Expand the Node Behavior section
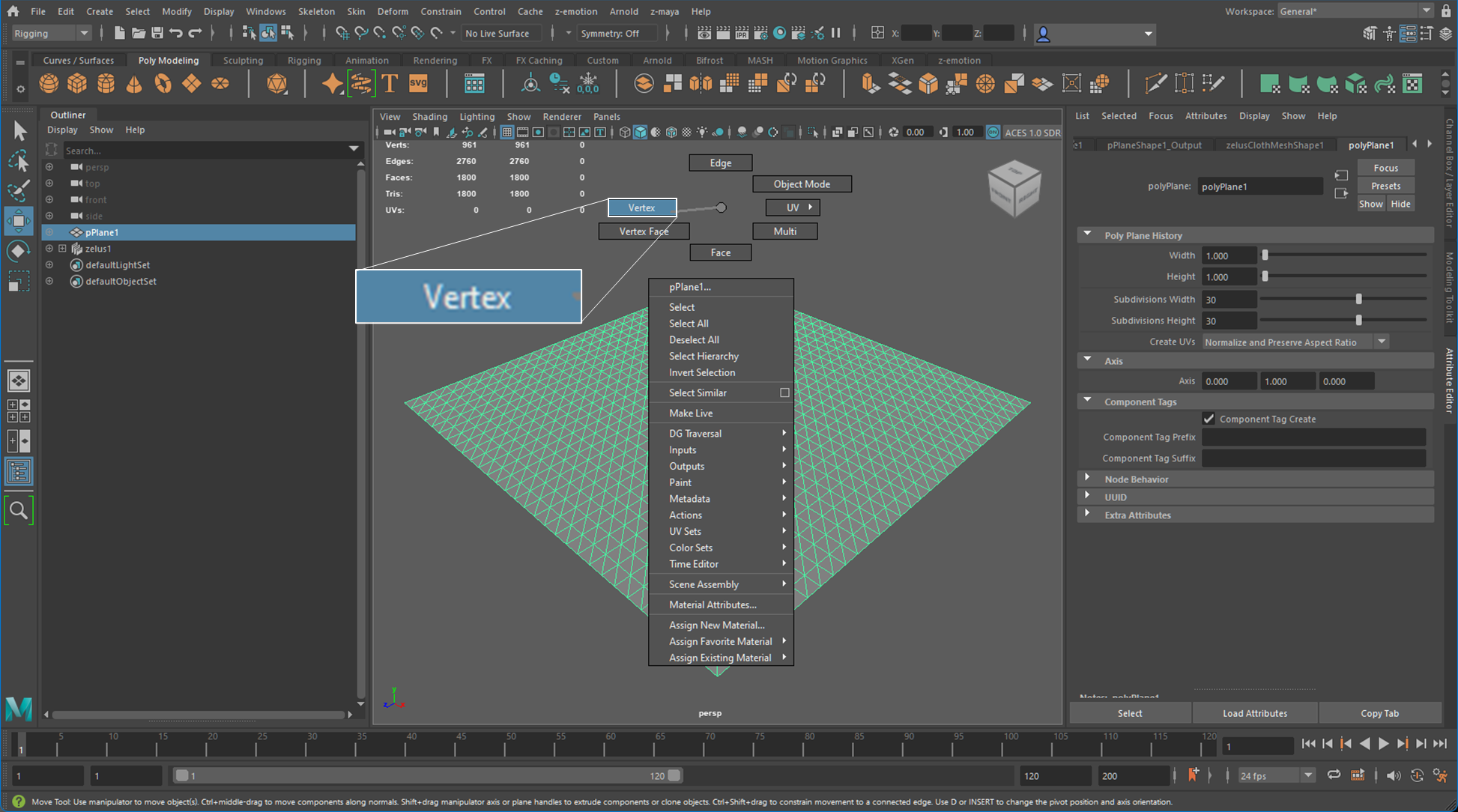The image size is (1458, 812). click(x=1088, y=479)
